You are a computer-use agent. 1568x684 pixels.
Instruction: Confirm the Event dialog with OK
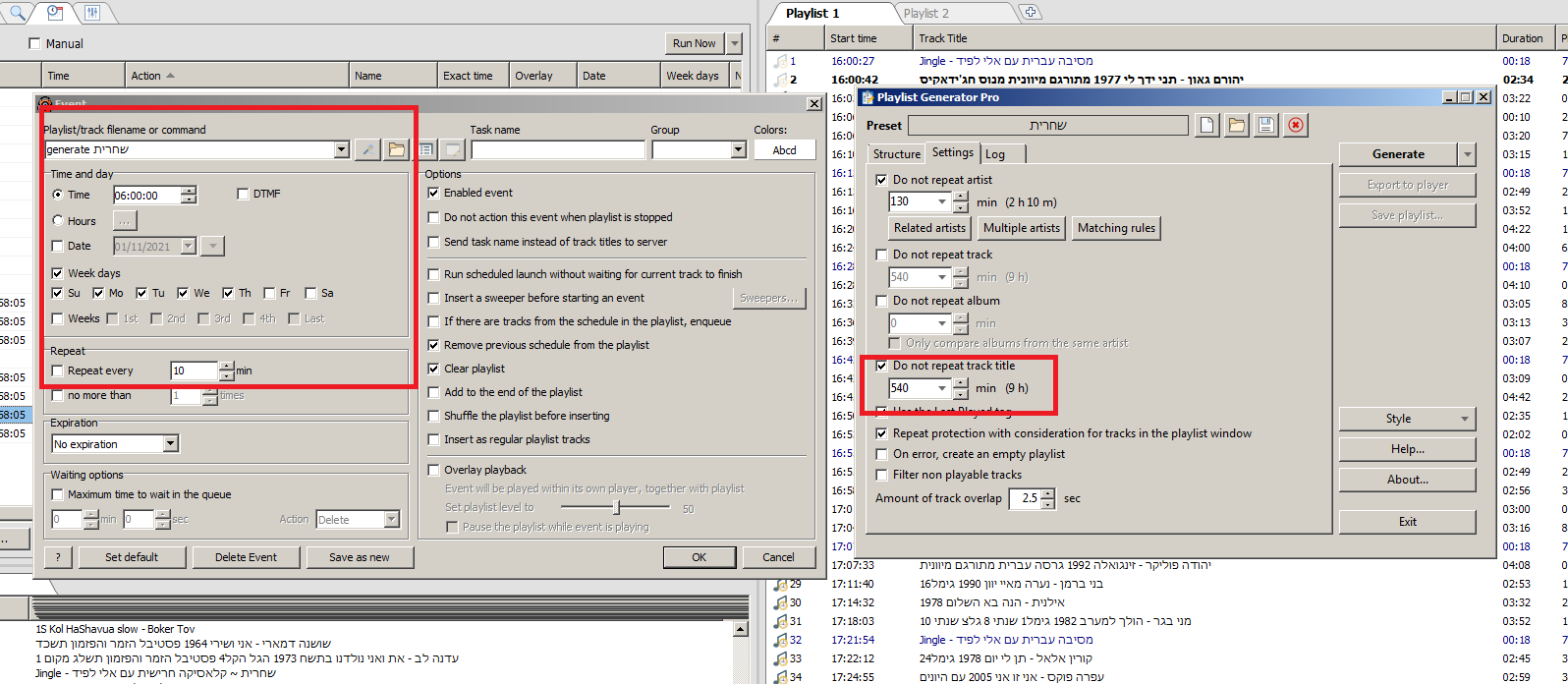(x=699, y=557)
